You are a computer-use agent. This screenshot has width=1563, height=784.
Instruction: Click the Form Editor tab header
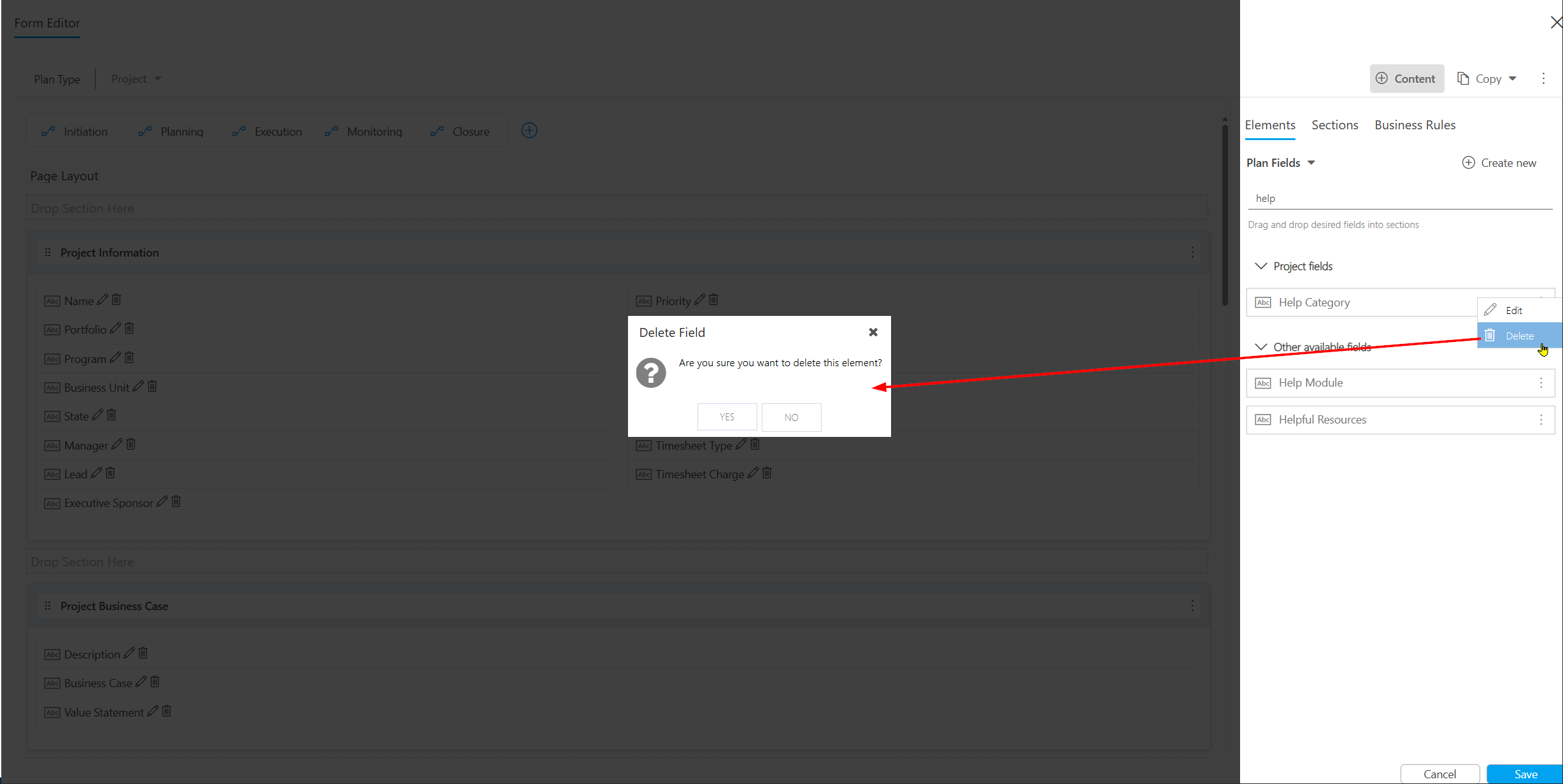click(x=47, y=23)
